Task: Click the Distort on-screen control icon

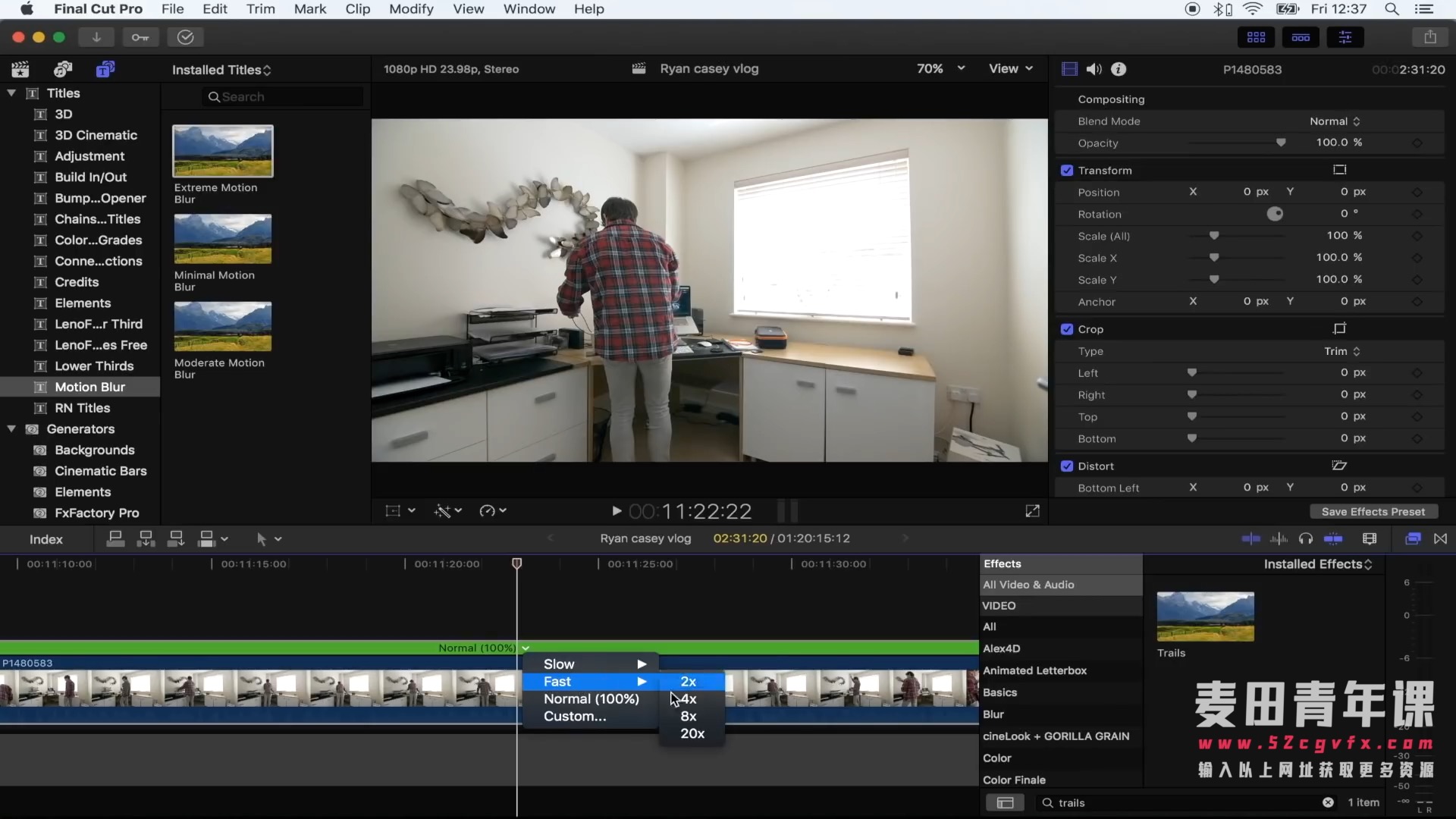Action: (1340, 466)
